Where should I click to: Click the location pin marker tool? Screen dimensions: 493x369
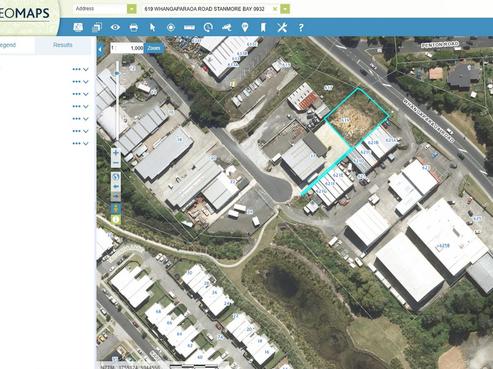click(245, 27)
